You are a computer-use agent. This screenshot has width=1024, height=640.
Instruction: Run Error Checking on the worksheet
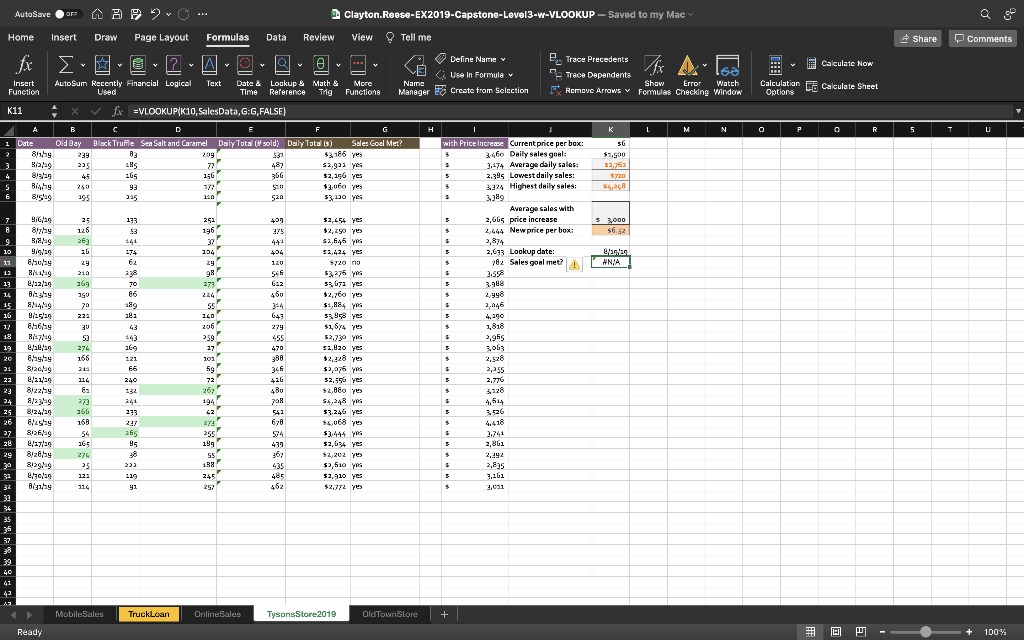(x=690, y=73)
